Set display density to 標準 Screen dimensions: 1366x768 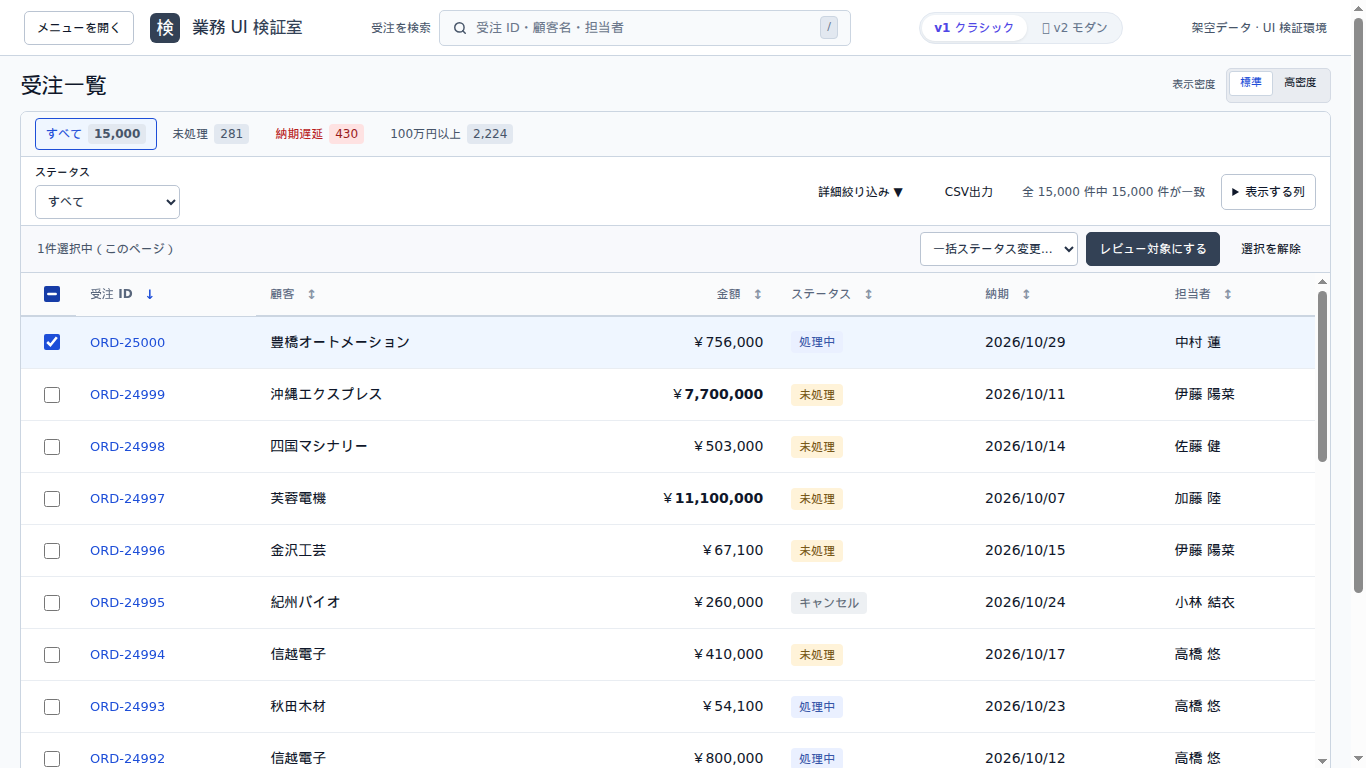click(x=1251, y=83)
